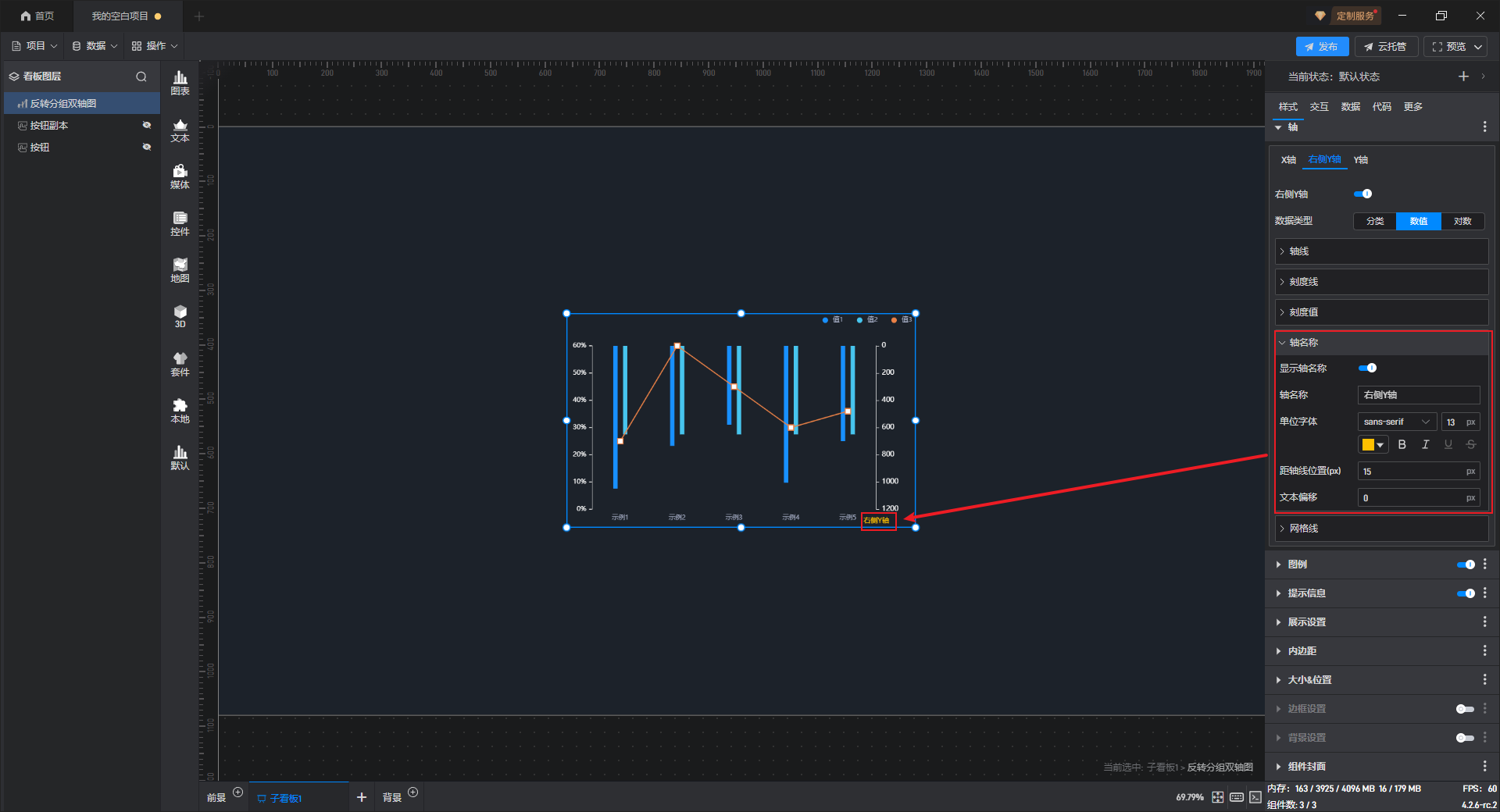The width and height of the screenshot is (1500, 812).
Task: Toggle the 图例 legend switch
Action: (x=1466, y=564)
